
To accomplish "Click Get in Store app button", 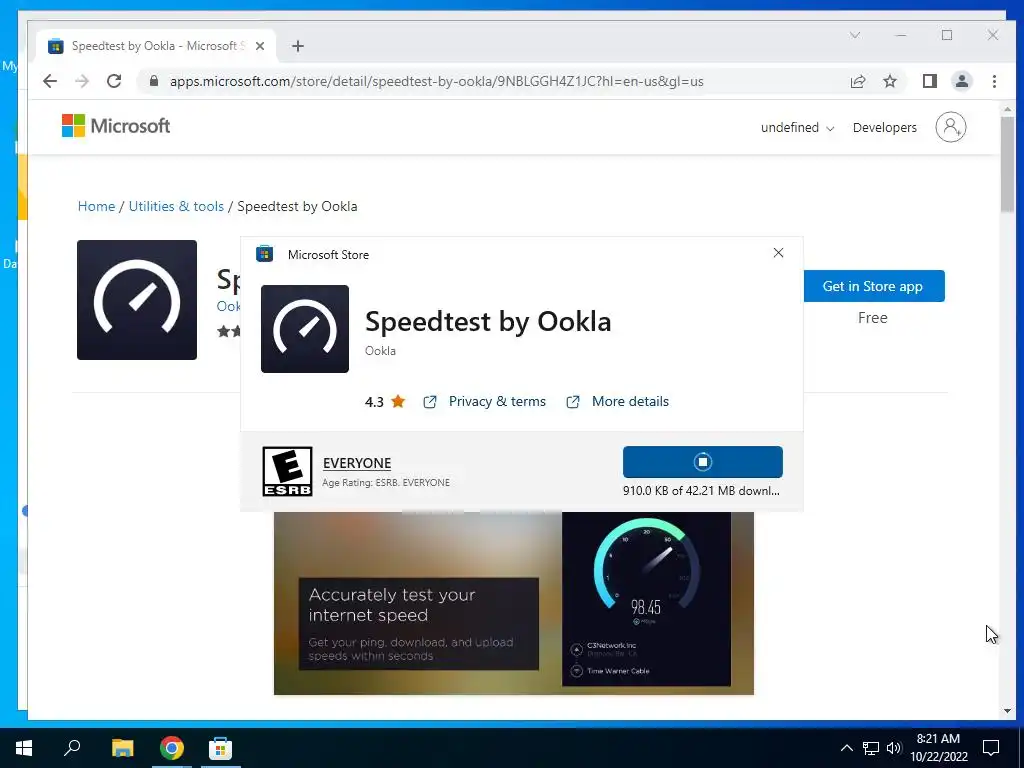I will (872, 286).
